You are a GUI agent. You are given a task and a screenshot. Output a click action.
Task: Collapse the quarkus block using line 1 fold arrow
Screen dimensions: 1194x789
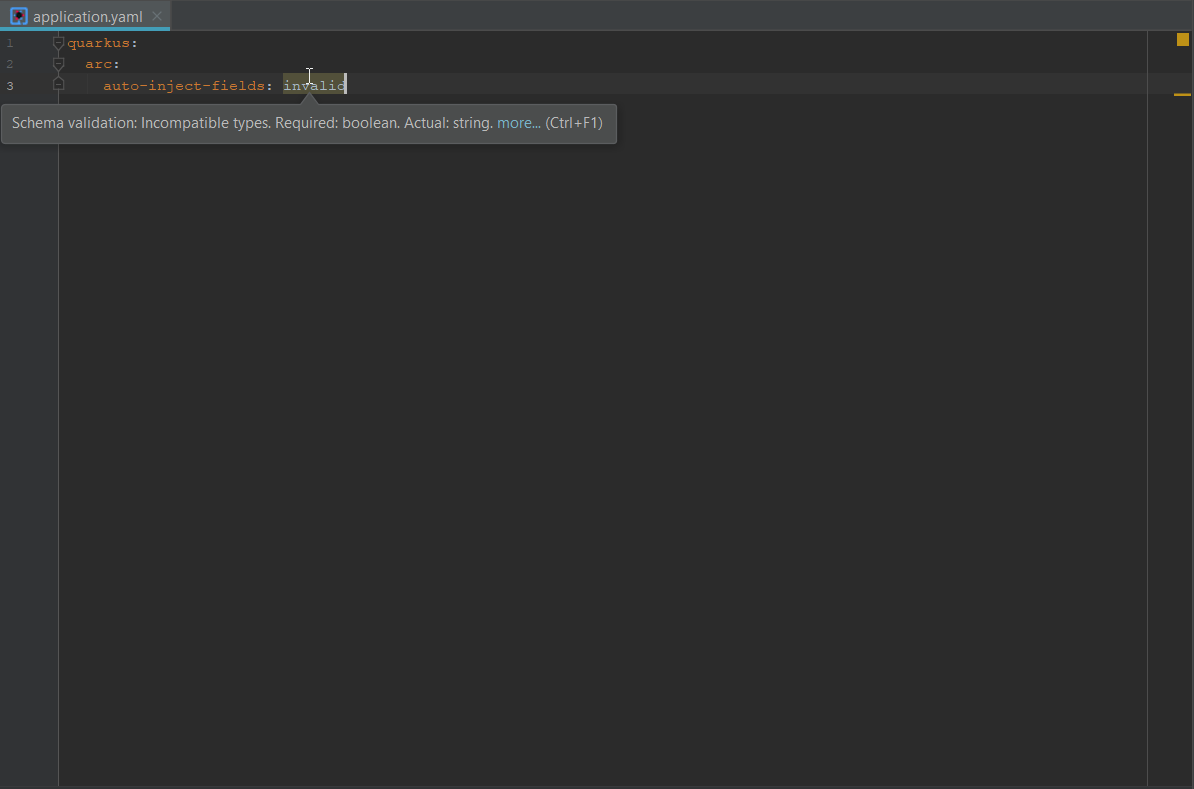tap(58, 42)
